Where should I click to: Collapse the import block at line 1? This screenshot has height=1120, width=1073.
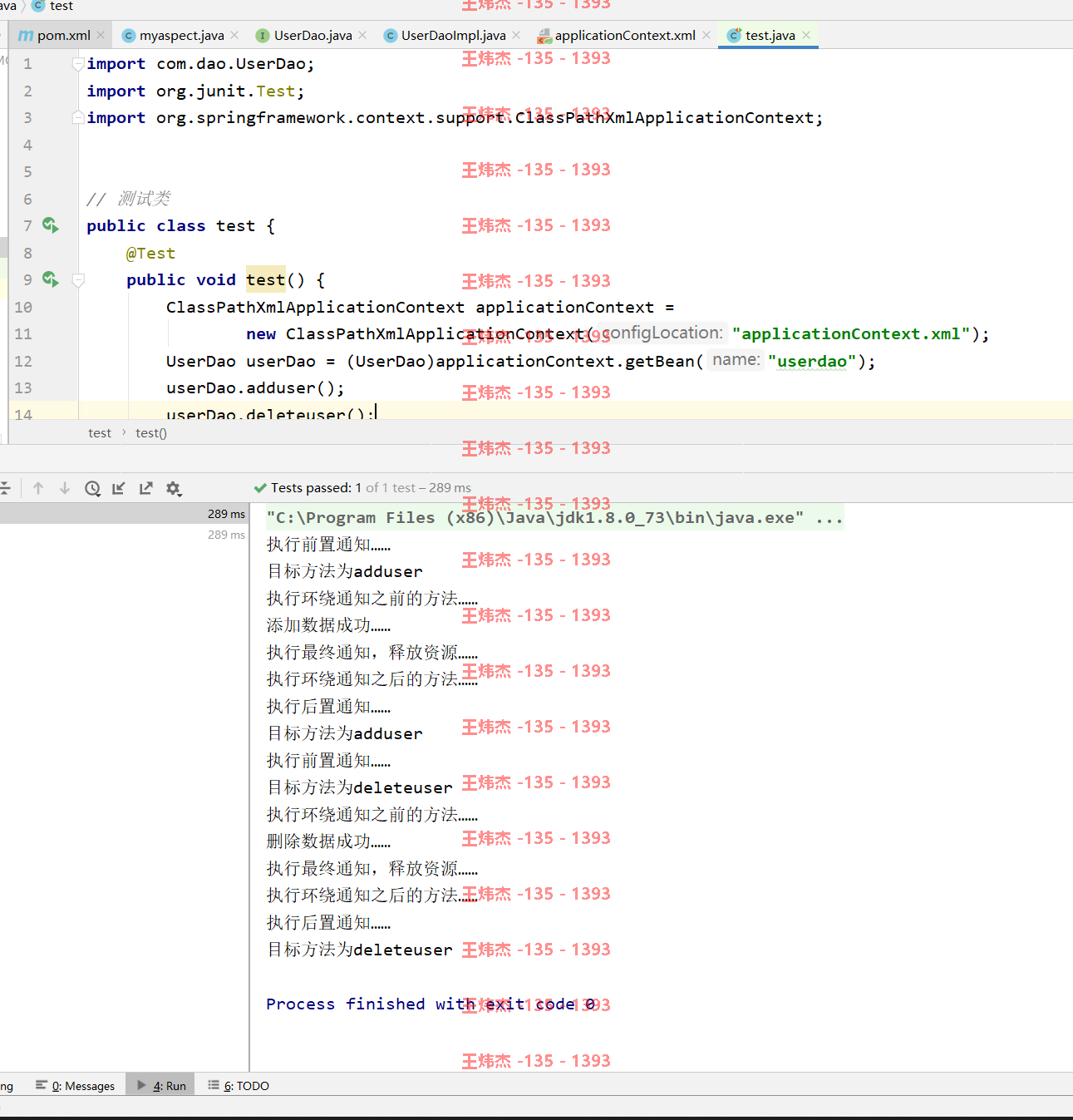(x=78, y=63)
